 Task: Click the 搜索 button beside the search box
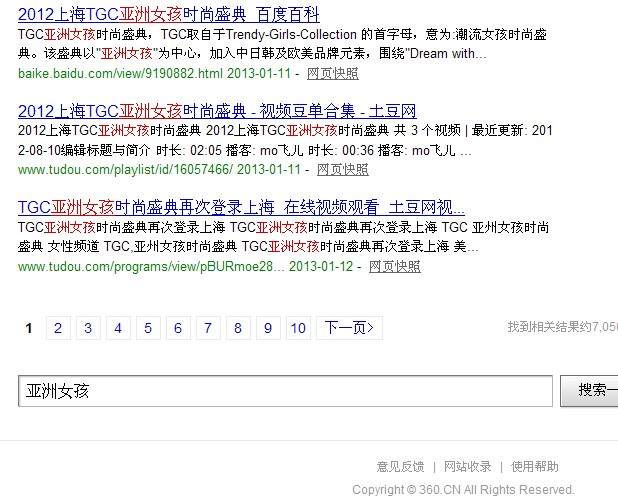click(x=589, y=391)
